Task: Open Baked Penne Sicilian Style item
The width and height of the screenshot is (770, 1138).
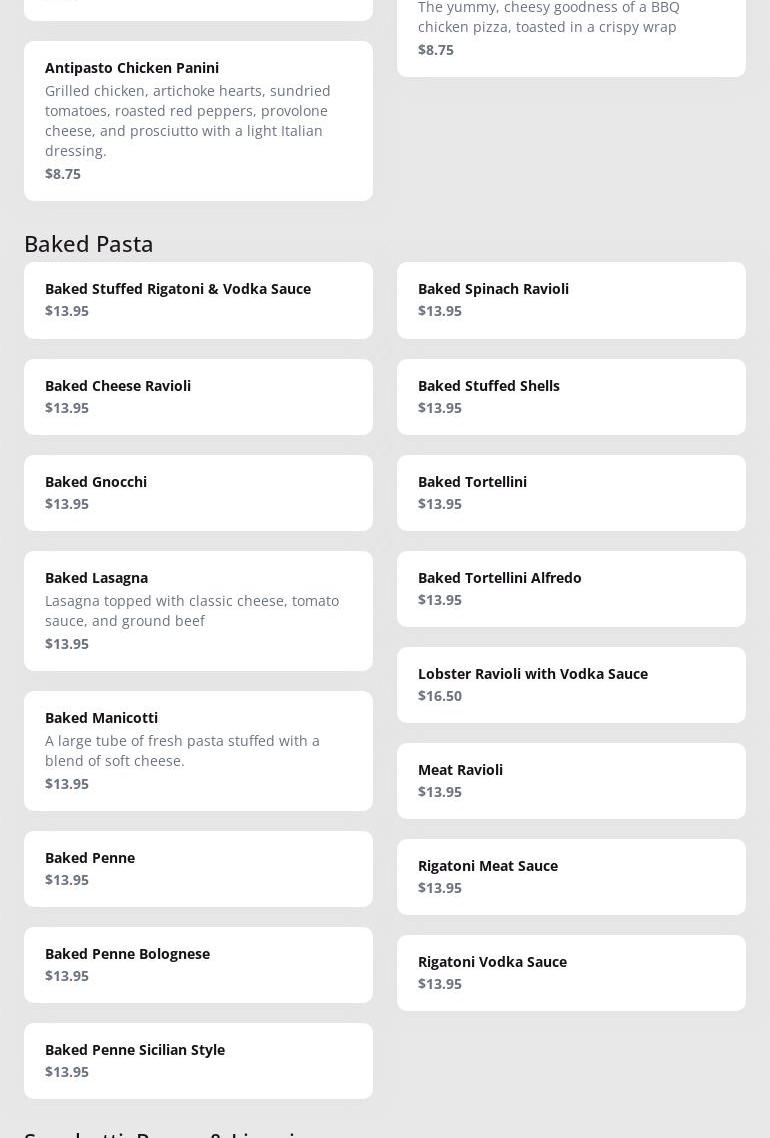Action: click(198, 1061)
